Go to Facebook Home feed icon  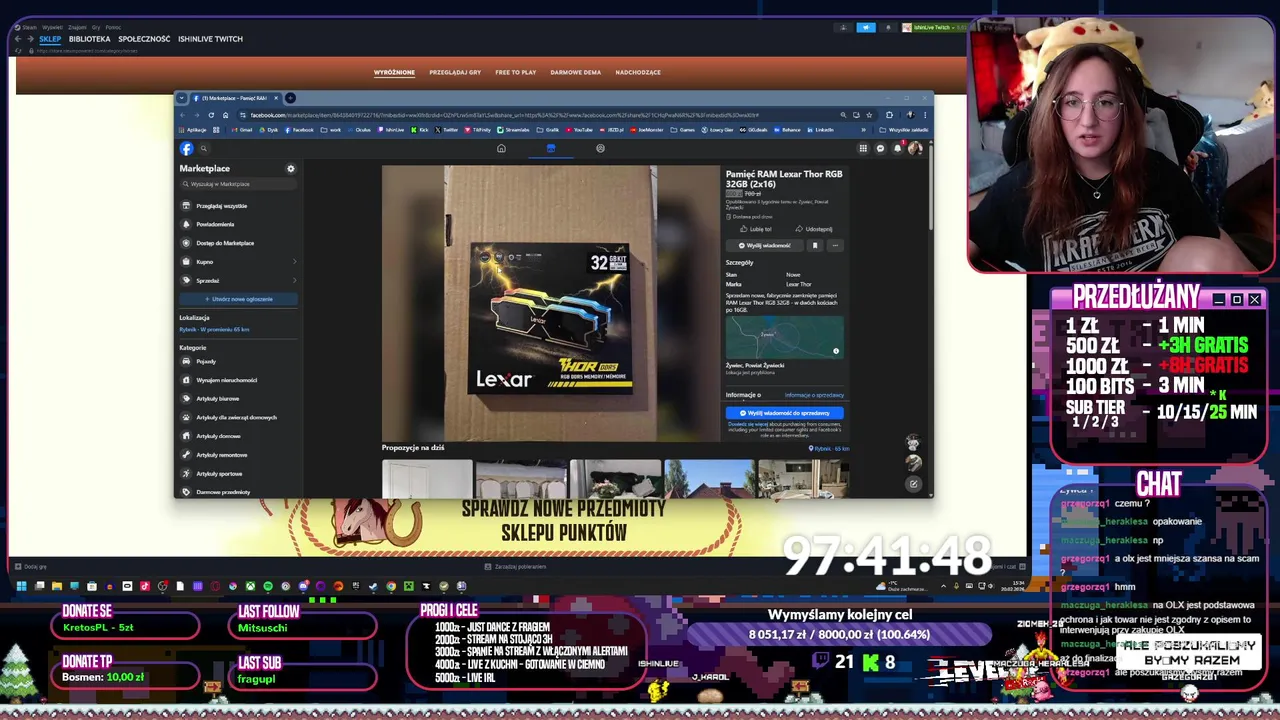point(501,148)
